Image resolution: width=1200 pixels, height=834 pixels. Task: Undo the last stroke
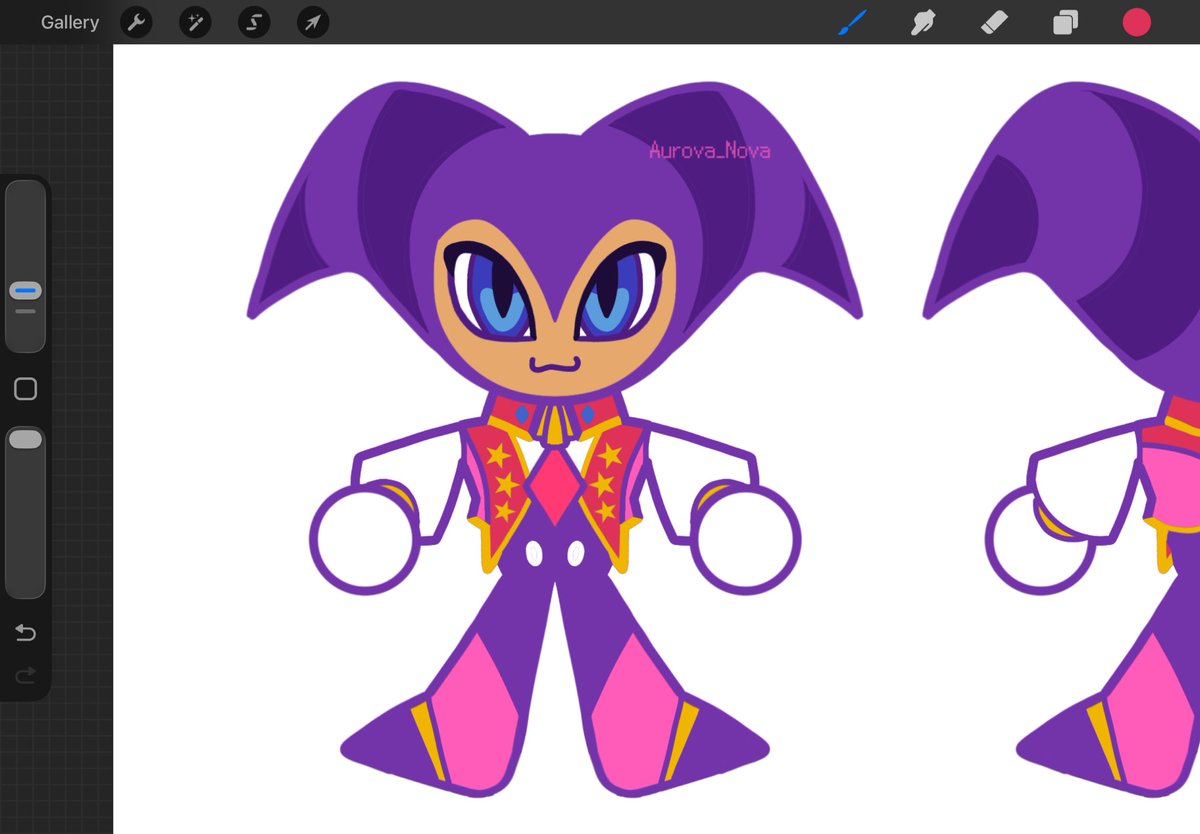click(26, 633)
